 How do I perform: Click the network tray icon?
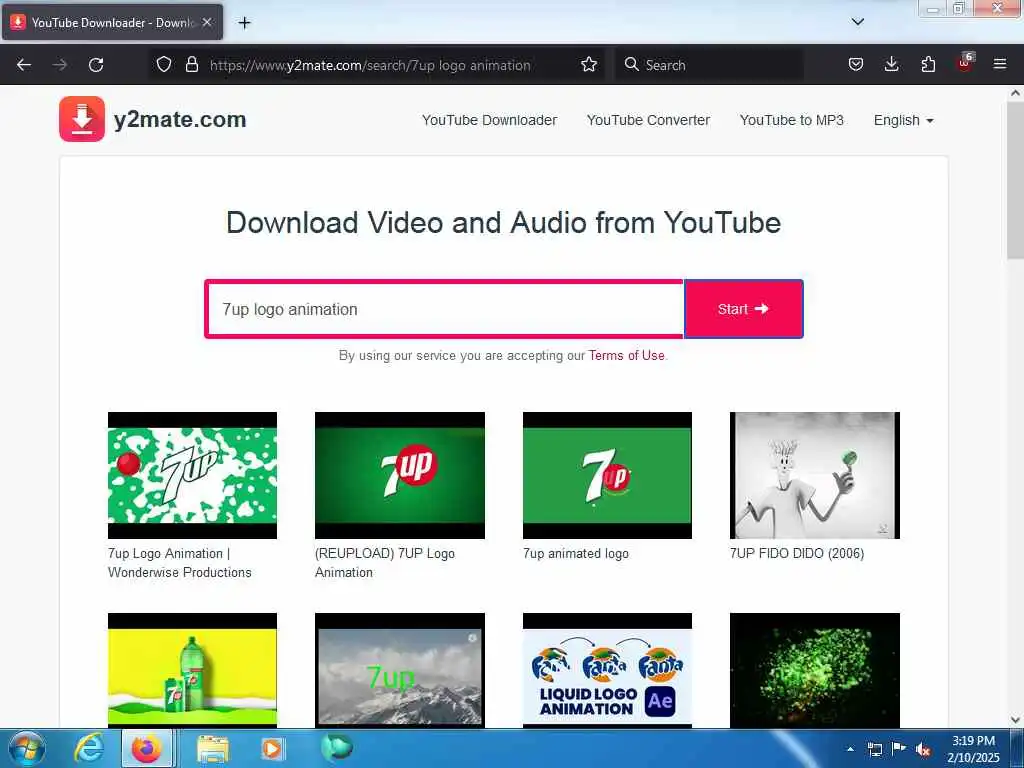pos(874,749)
